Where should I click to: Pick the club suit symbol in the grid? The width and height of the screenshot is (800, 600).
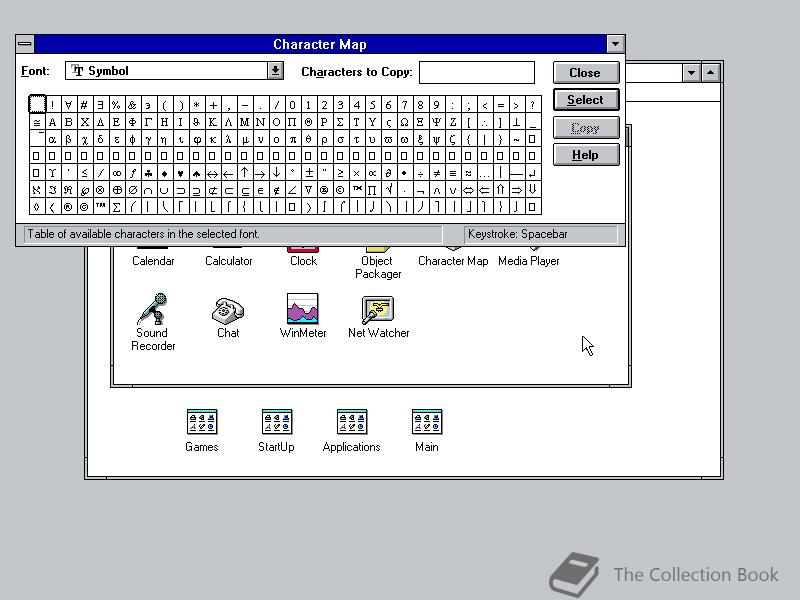click(148, 173)
